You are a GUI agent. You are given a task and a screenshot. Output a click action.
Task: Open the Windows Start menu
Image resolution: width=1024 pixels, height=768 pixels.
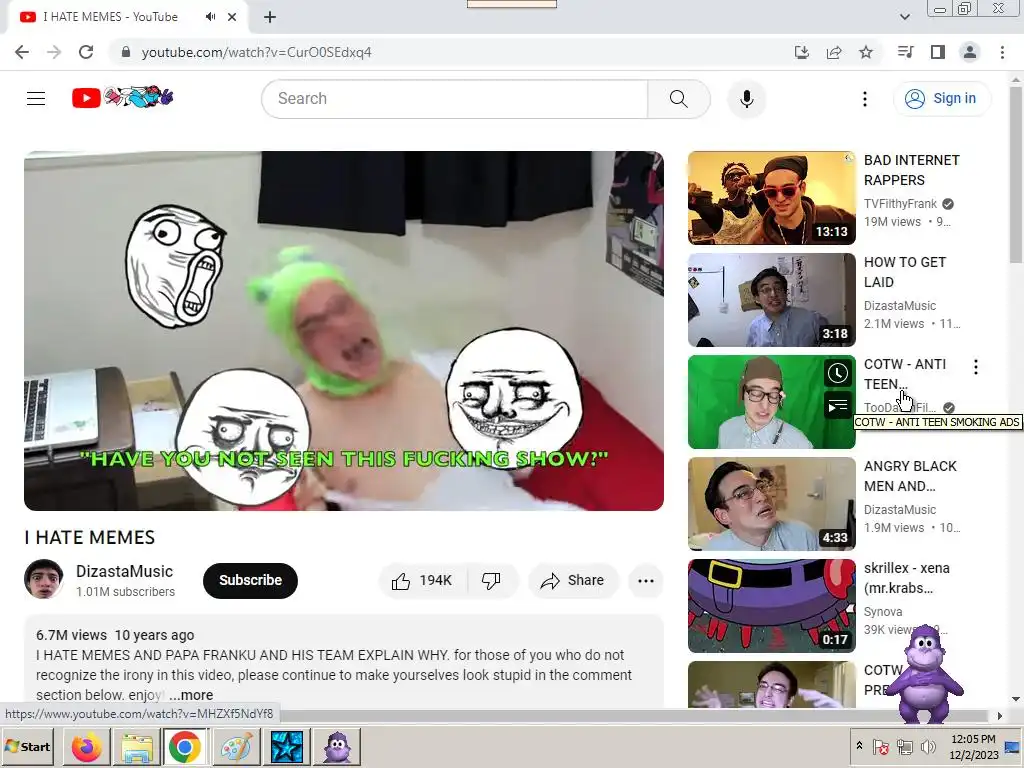28,746
